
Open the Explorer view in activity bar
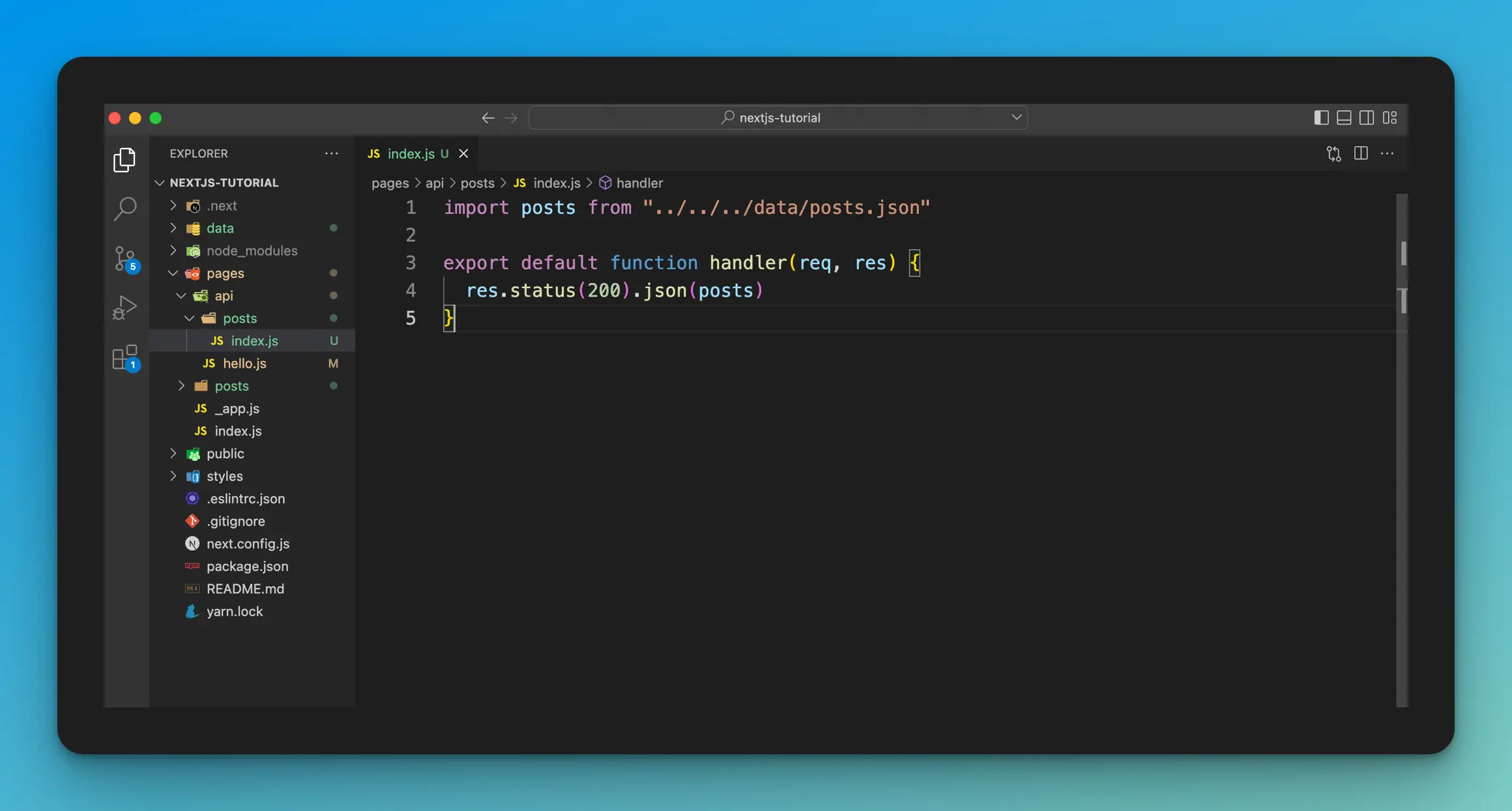(124, 159)
